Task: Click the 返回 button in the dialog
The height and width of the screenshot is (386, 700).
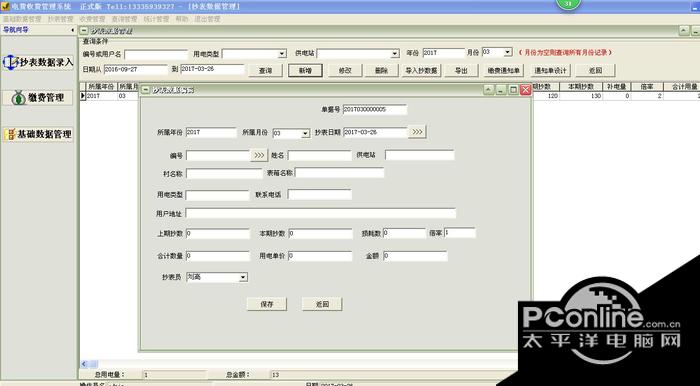Action: (x=322, y=304)
